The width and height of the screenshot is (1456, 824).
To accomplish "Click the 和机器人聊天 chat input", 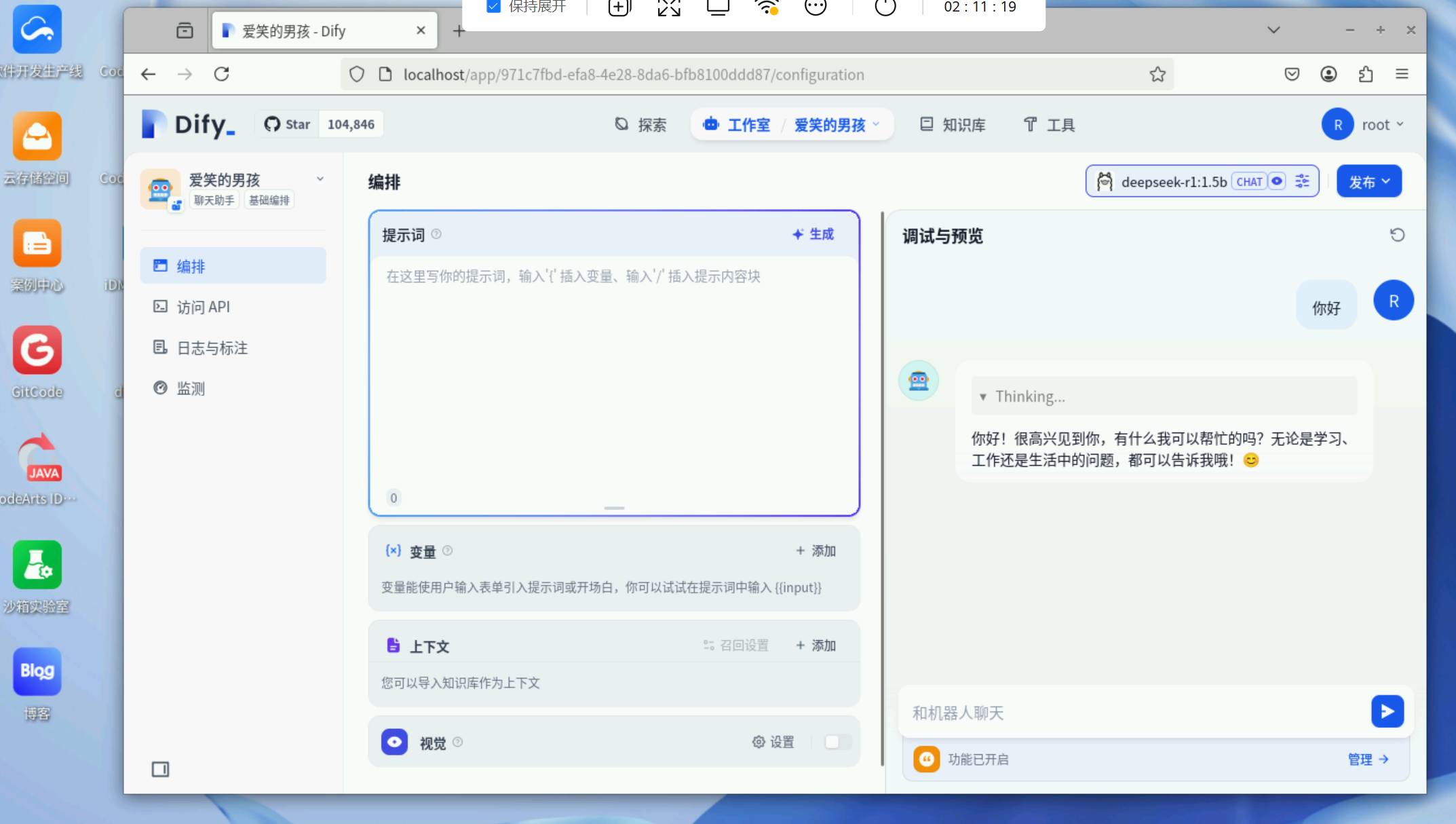I will click(x=1133, y=713).
